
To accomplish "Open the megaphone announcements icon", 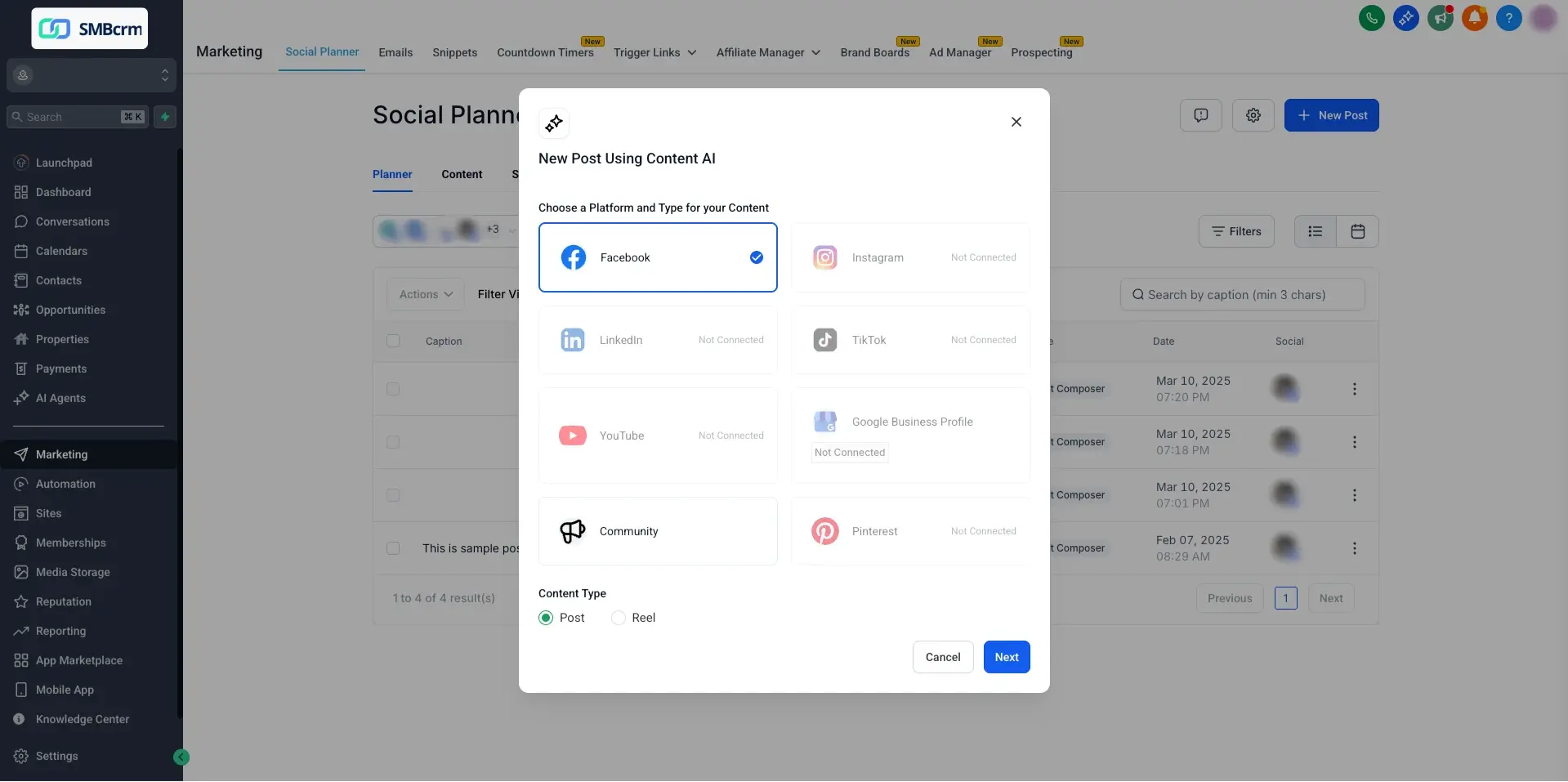I will point(1440,18).
